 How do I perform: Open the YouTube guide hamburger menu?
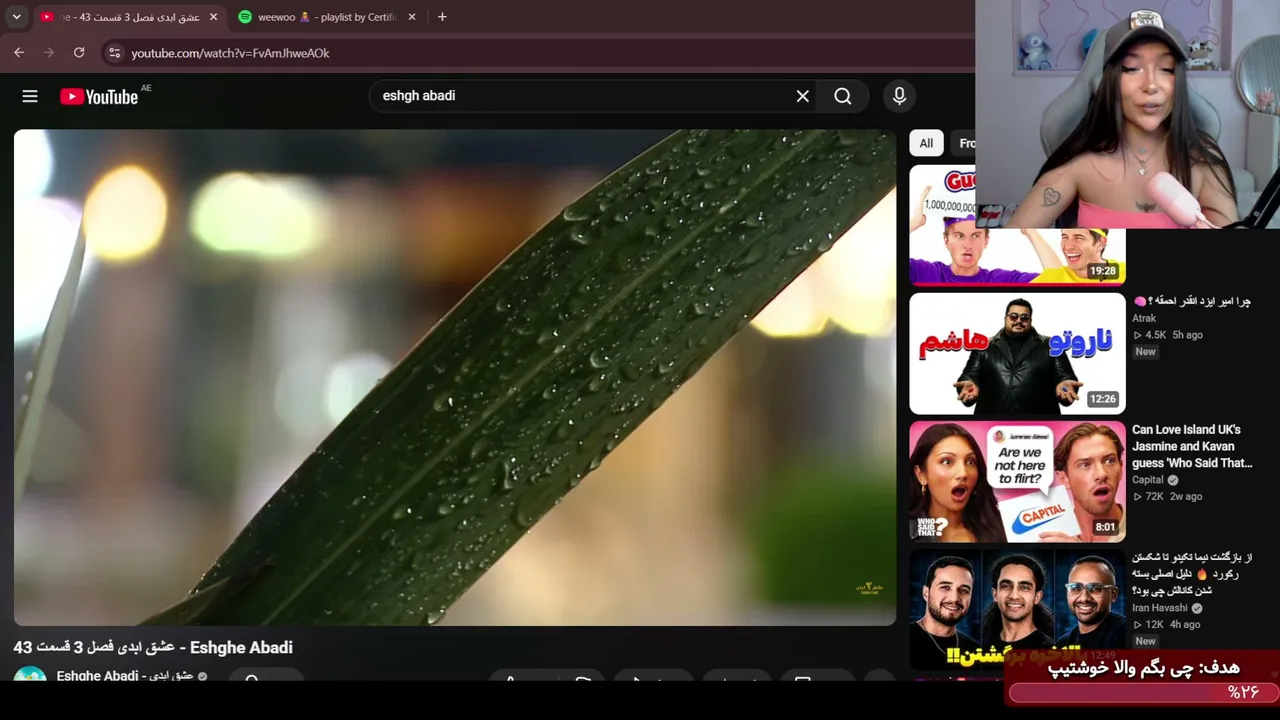30,96
